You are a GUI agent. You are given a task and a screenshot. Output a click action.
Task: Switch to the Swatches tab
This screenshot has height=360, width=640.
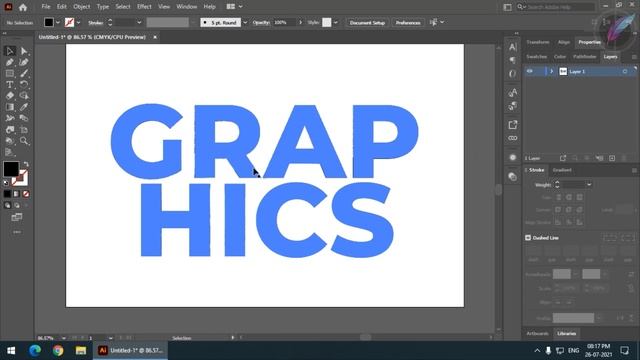[537, 57]
